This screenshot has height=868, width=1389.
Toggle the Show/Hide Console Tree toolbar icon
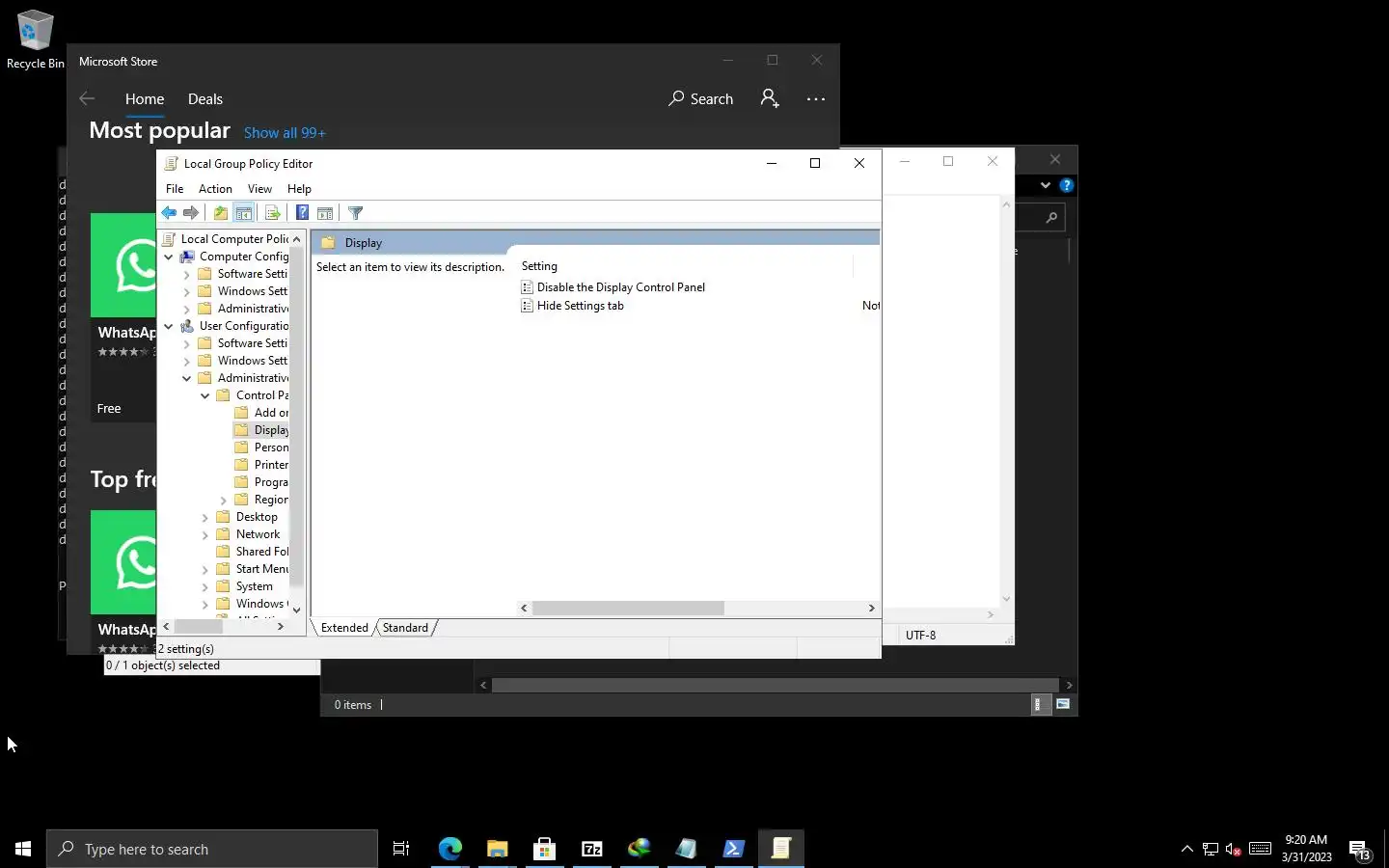pyautogui.click(x=244, y=213)
